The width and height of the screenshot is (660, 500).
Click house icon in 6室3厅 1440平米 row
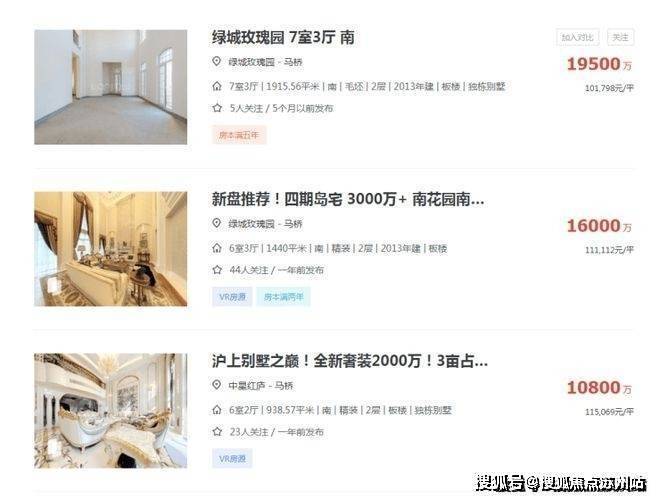tap(216, 248)
